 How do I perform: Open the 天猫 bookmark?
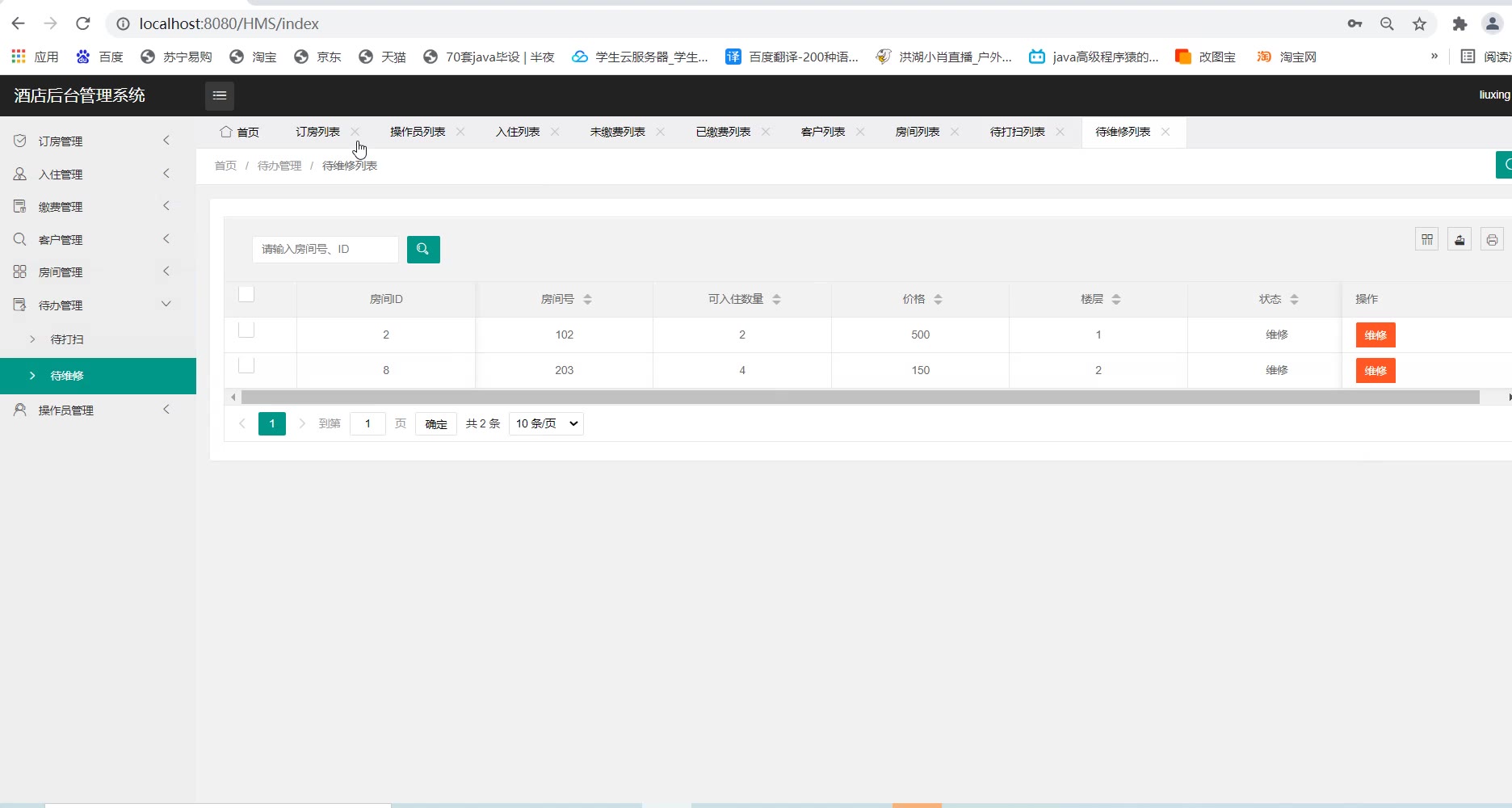pos(382,57)
